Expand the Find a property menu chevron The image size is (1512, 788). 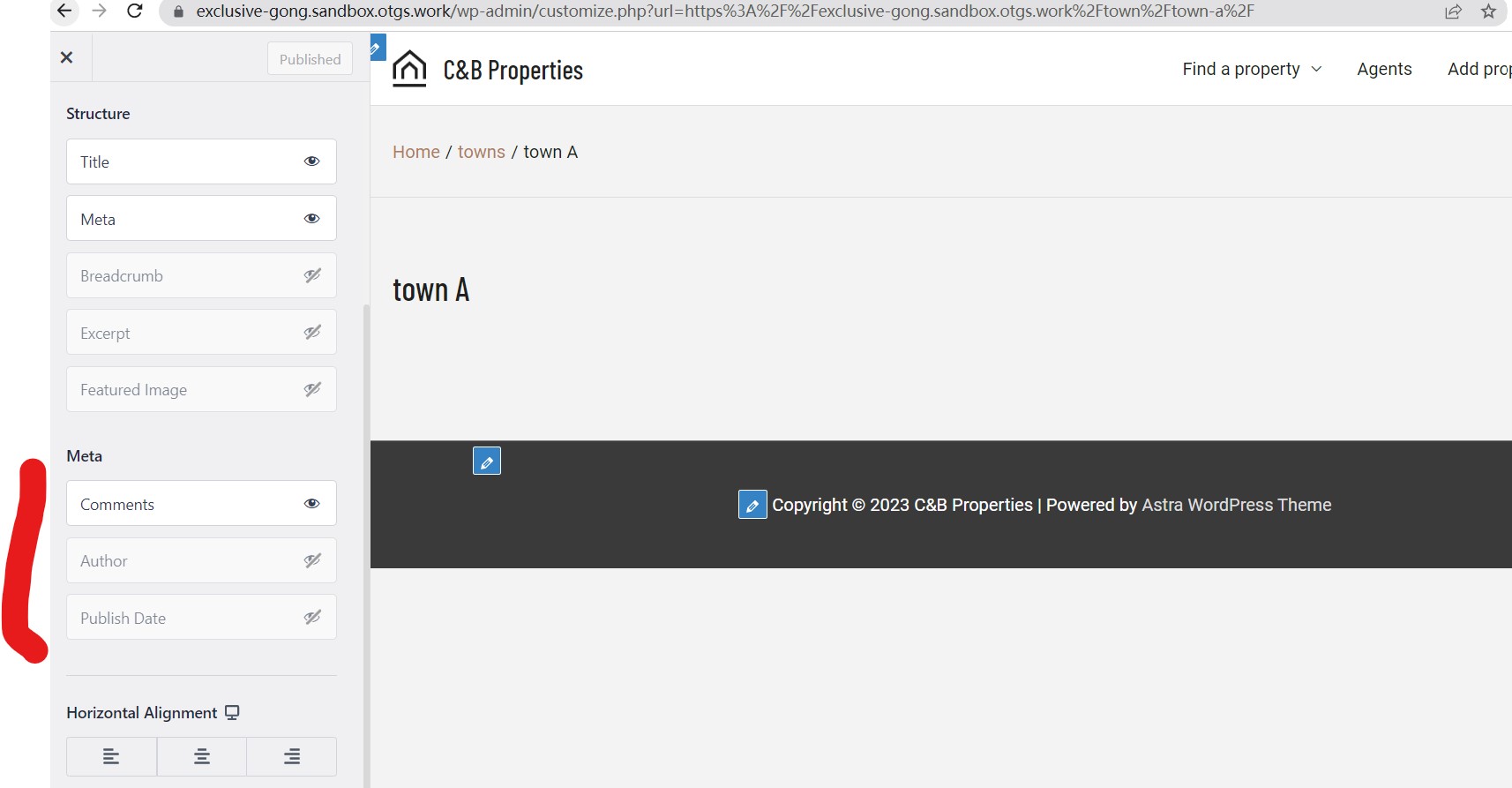pyautogui.click(x=1316, y=69)
